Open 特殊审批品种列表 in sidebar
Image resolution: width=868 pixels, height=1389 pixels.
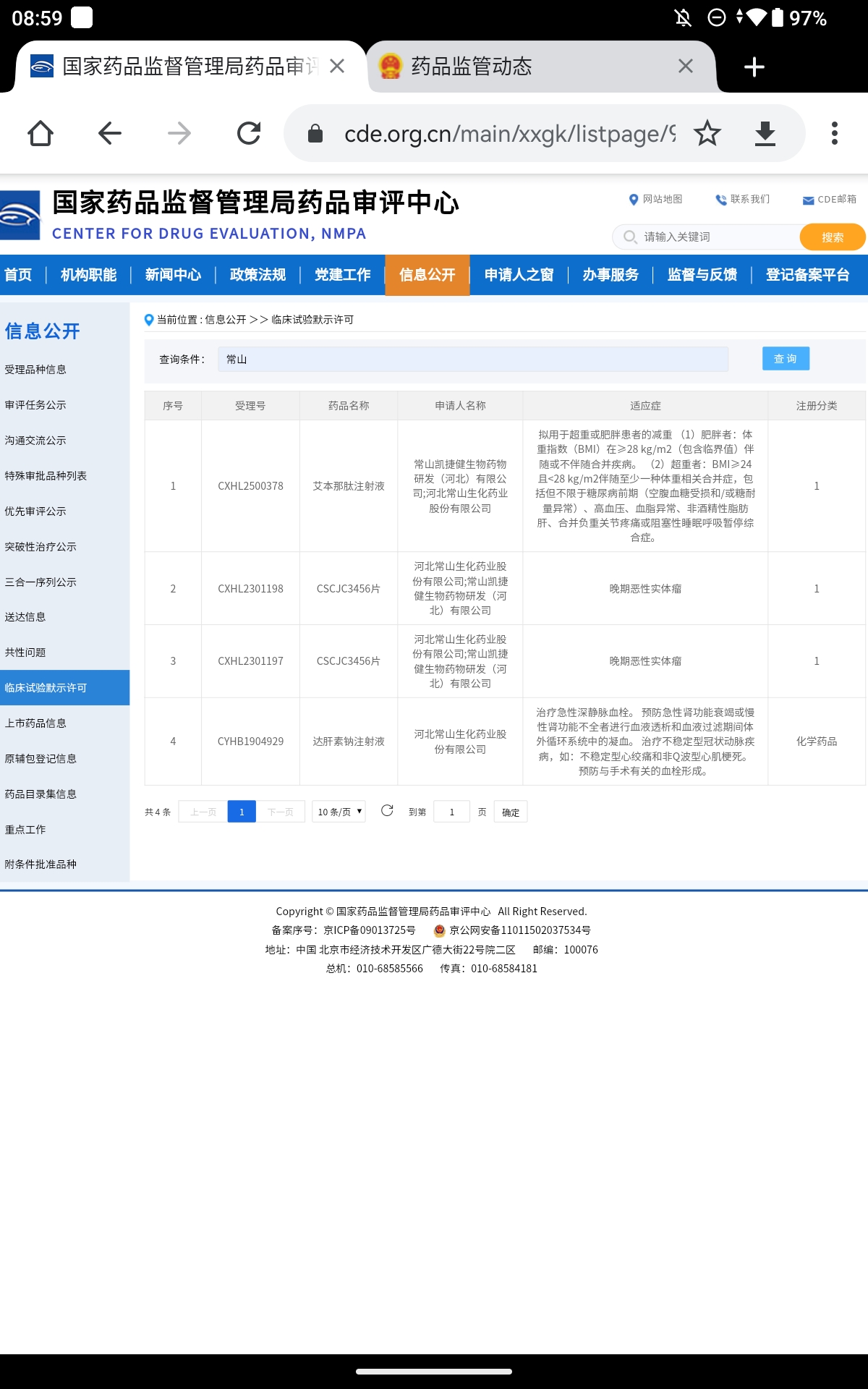click(x=46, y=476)
